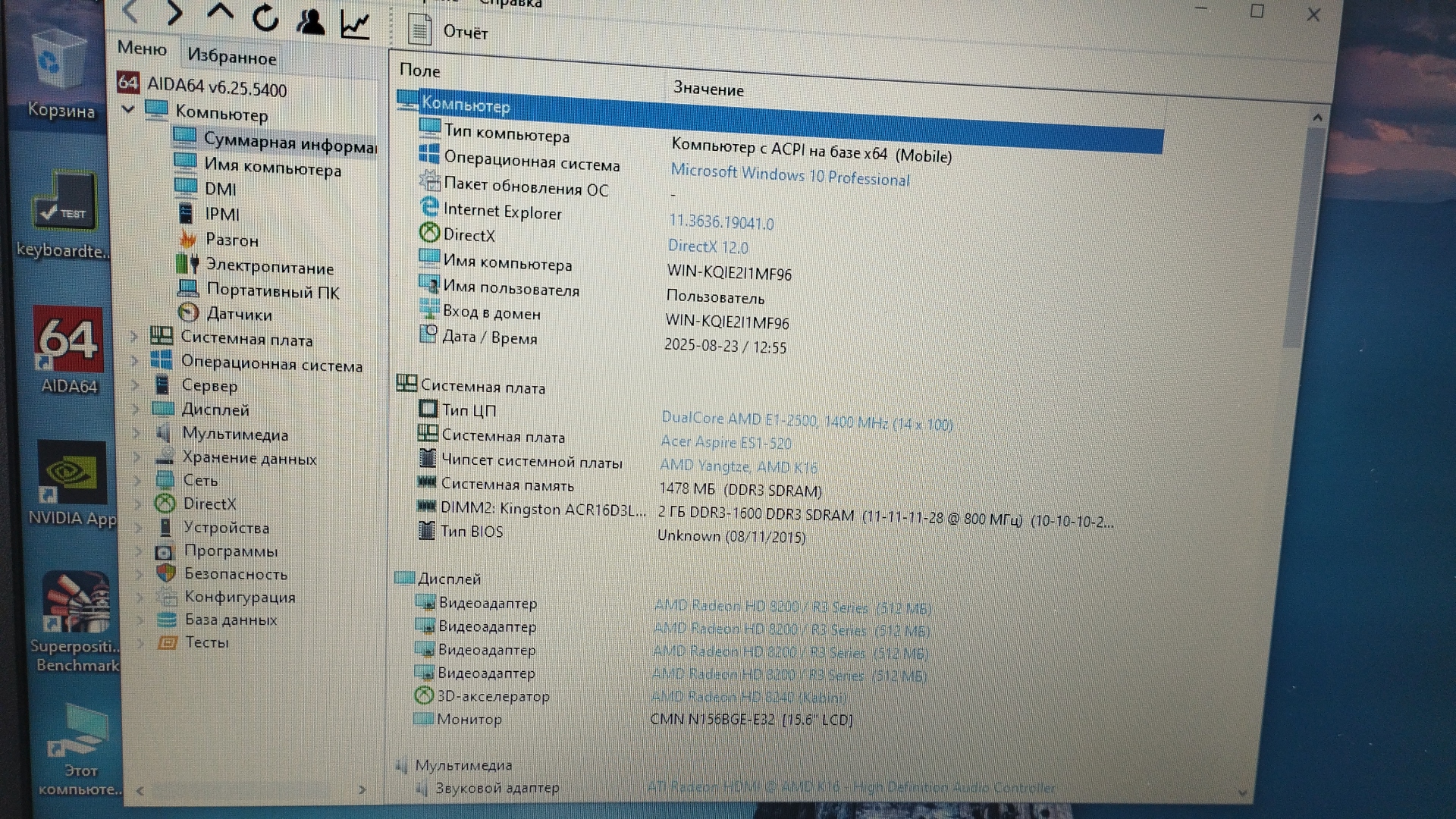Expand the Дисплей tree node
This screenshot has height=819, width=1456.
pos(136,409)
